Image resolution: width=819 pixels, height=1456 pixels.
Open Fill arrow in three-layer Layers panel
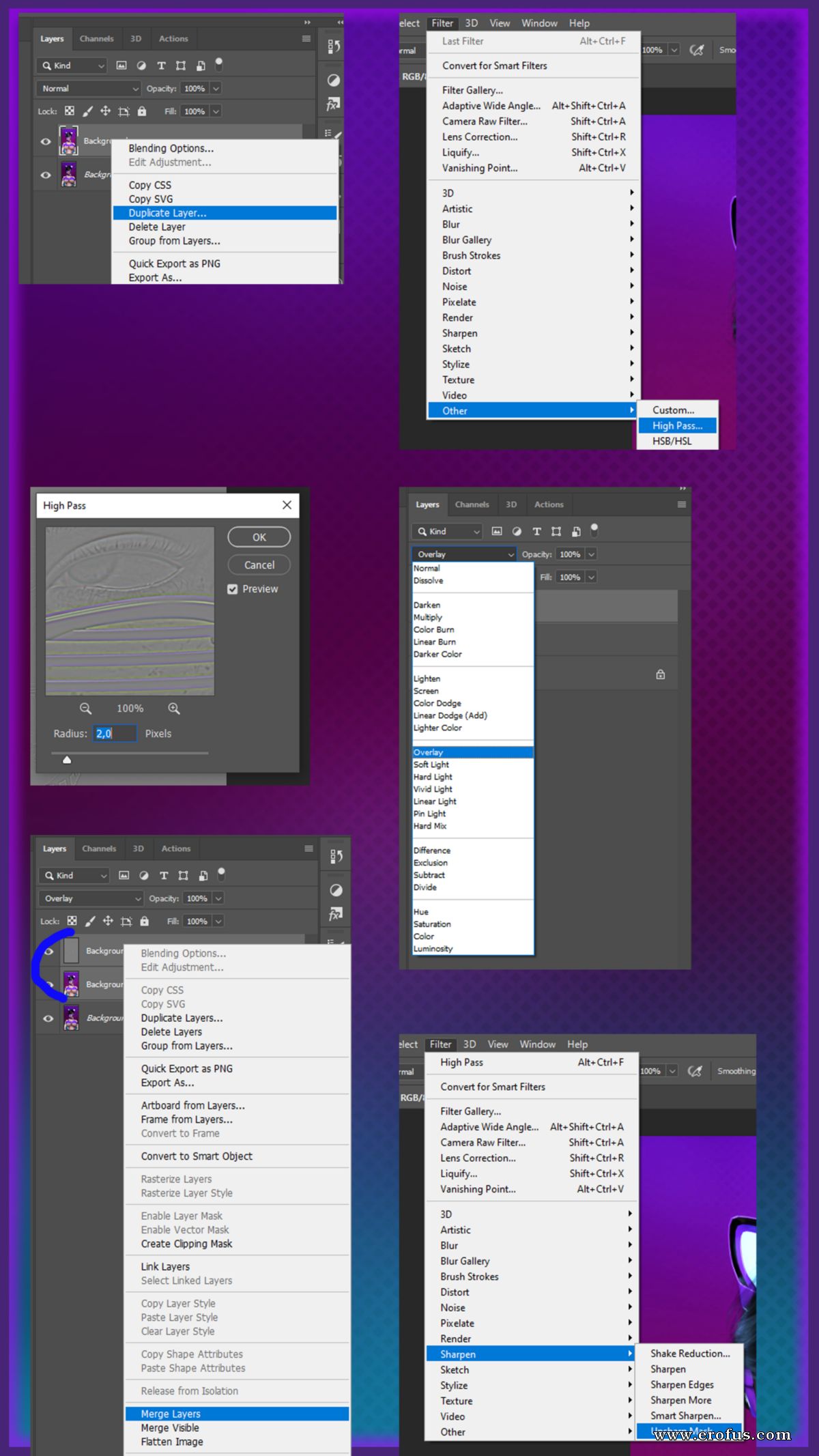pos(218,921)
